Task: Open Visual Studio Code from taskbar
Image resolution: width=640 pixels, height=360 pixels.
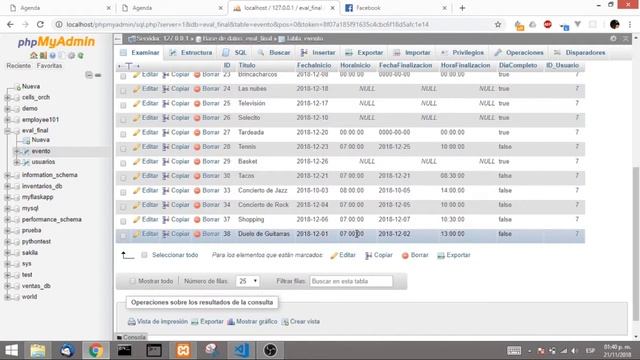Action: tap(241, 350)
